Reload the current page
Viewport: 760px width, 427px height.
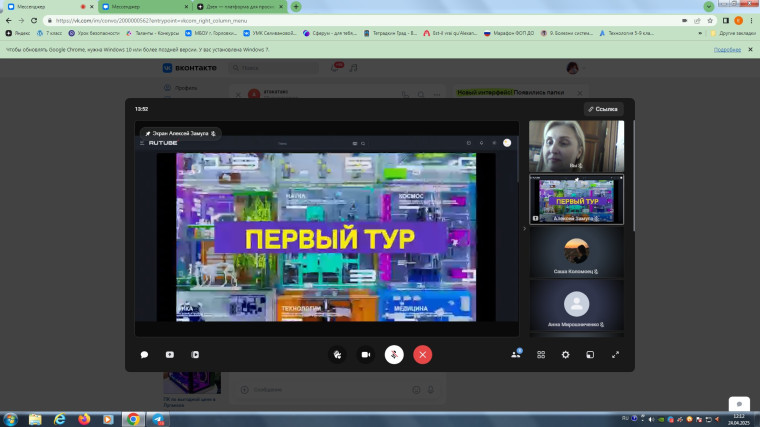(x=34, y=20)
